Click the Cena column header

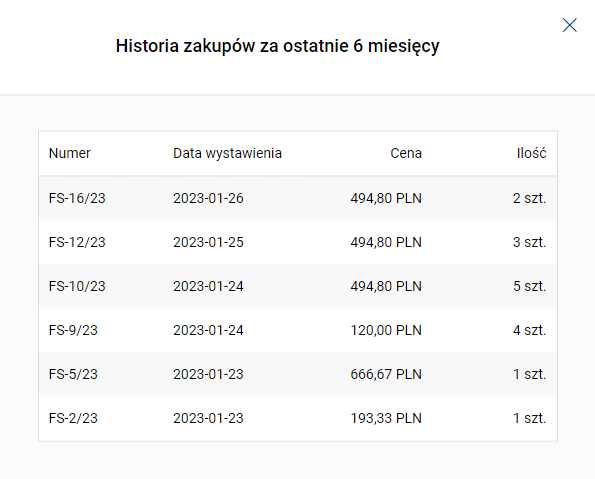pyautogui.click(x=406, y=153)
